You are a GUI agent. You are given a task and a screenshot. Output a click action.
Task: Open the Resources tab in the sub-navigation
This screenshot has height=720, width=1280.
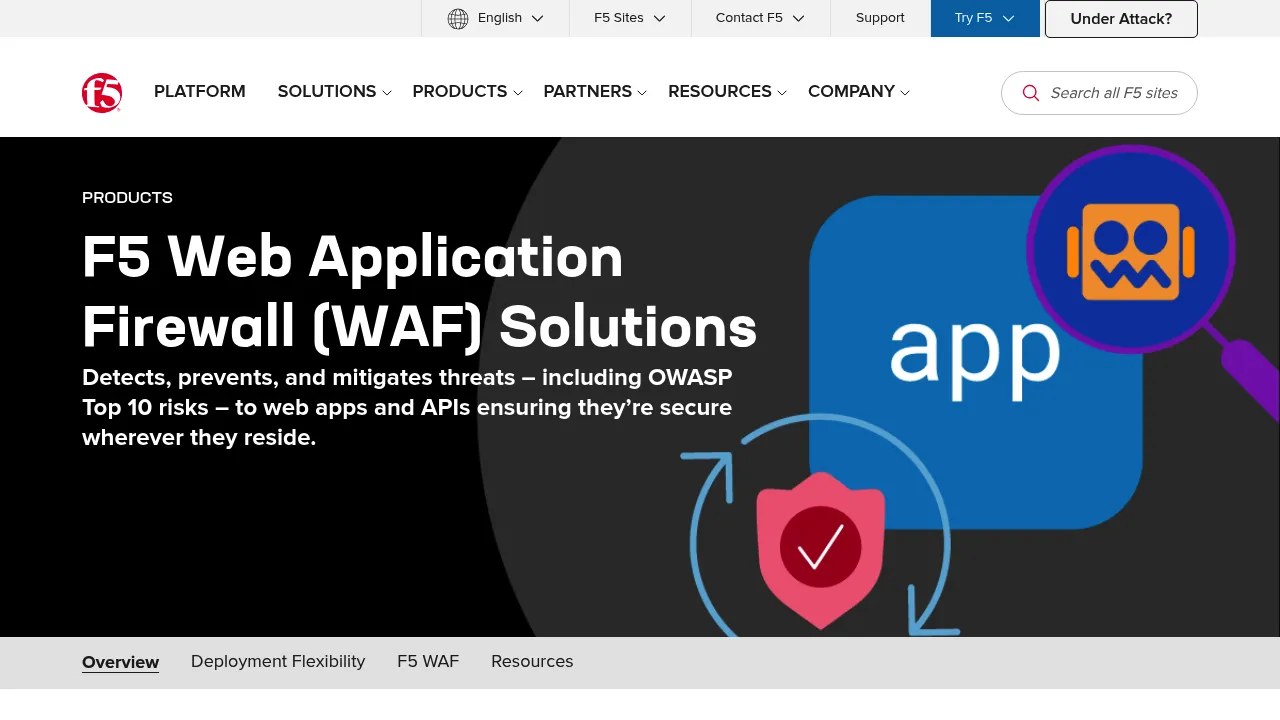(532, 662)
